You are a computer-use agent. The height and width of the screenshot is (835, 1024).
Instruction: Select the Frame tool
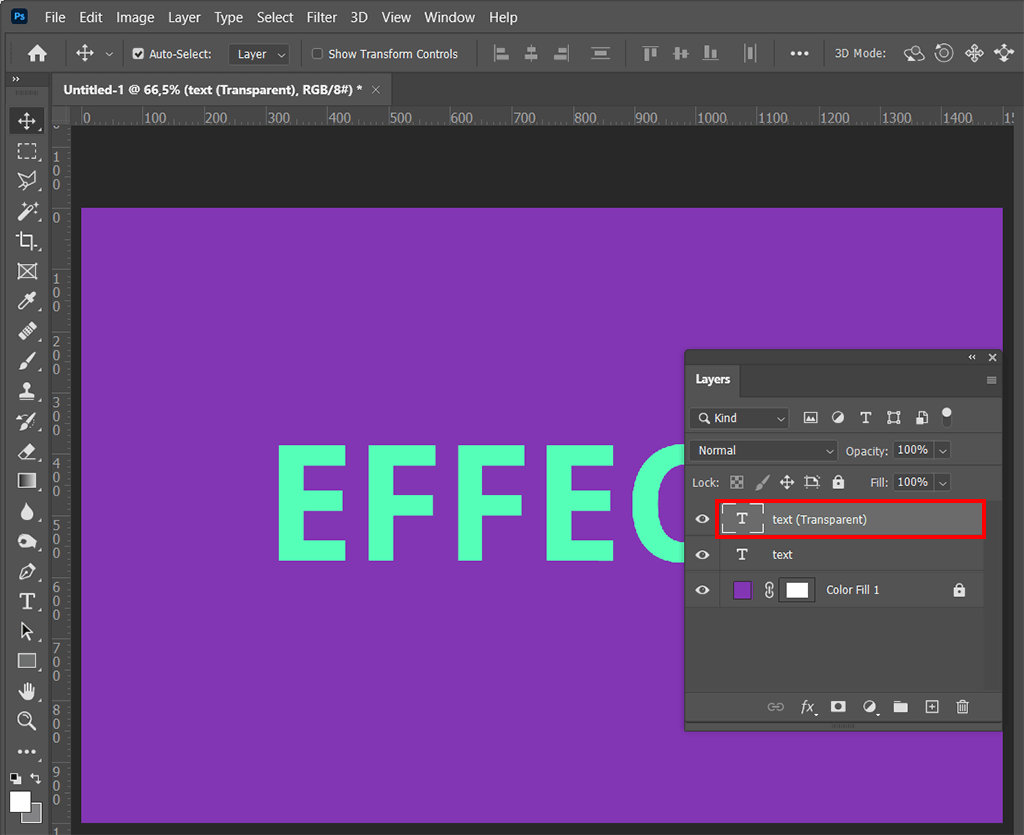click(27, 271)
